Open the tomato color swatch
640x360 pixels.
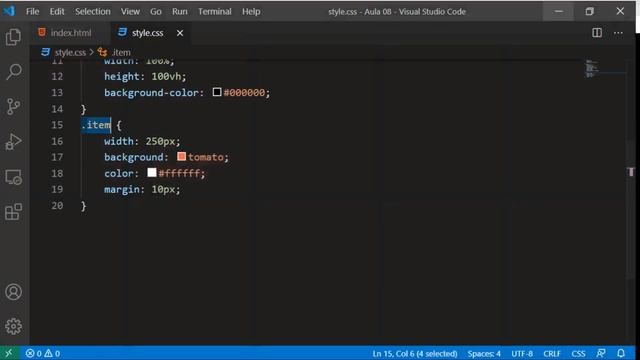tap(182, 157)
